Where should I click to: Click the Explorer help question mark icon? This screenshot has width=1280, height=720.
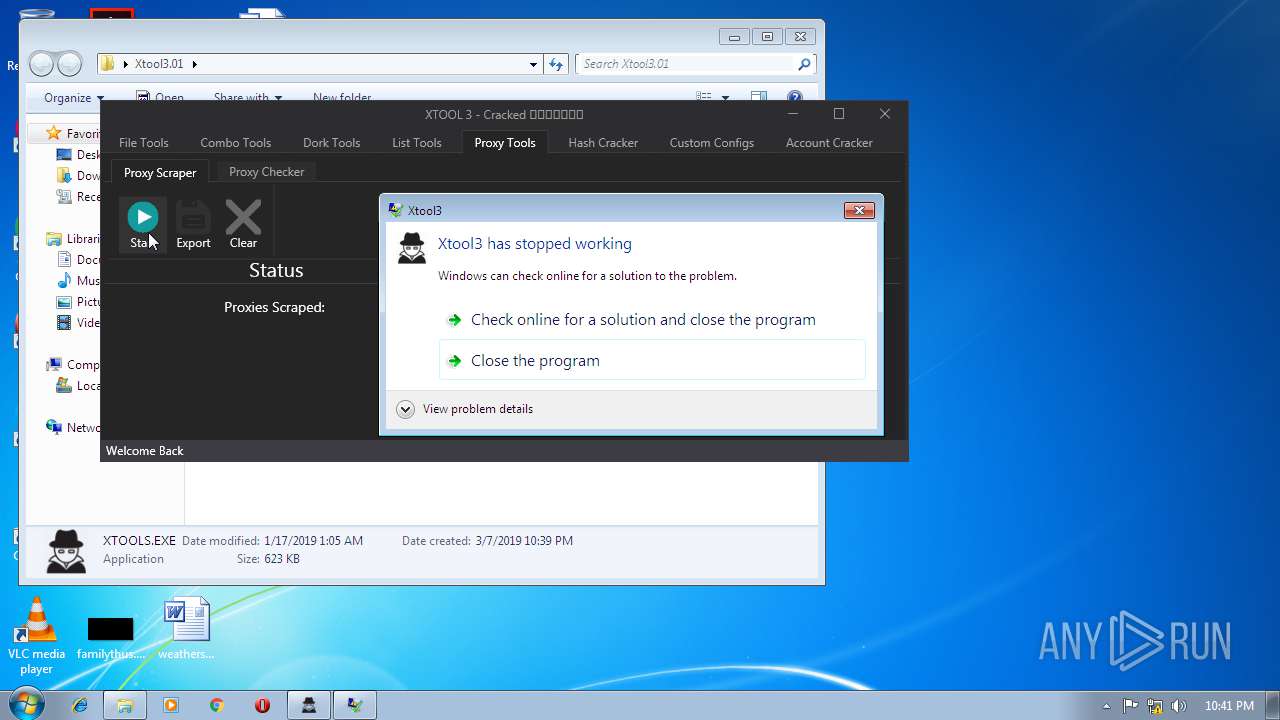[795, 97]
